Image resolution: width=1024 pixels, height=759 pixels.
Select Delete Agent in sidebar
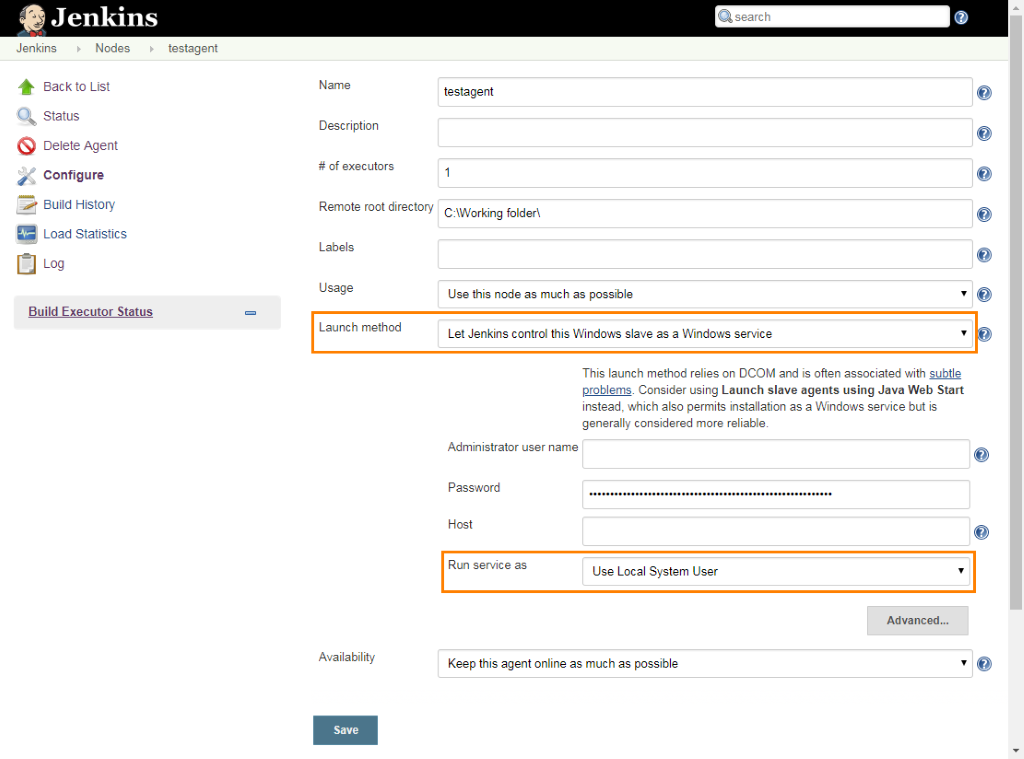tap(80, 146)
